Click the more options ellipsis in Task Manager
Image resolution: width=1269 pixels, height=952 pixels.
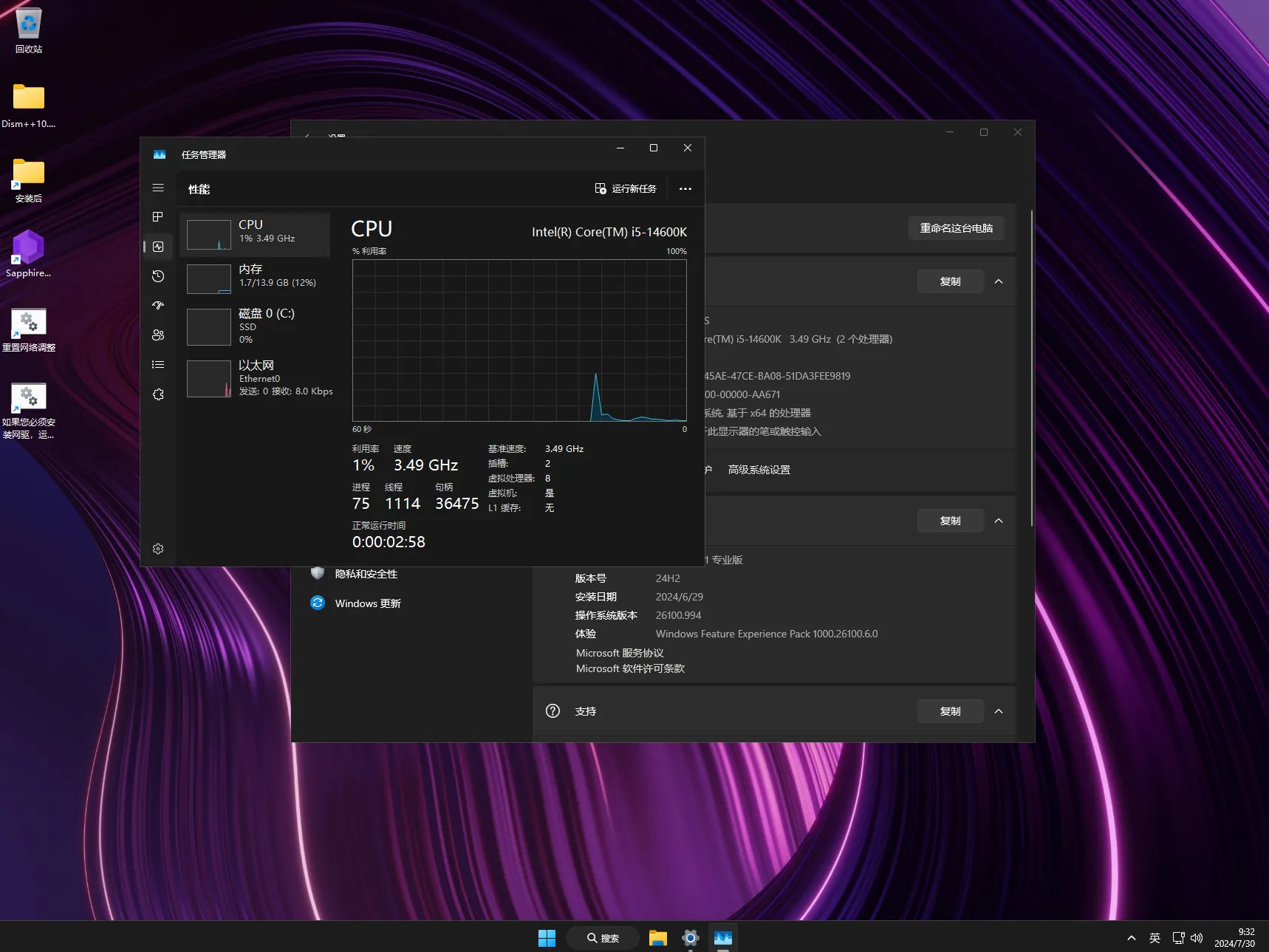pyautogui.click(x=684, y=188)
